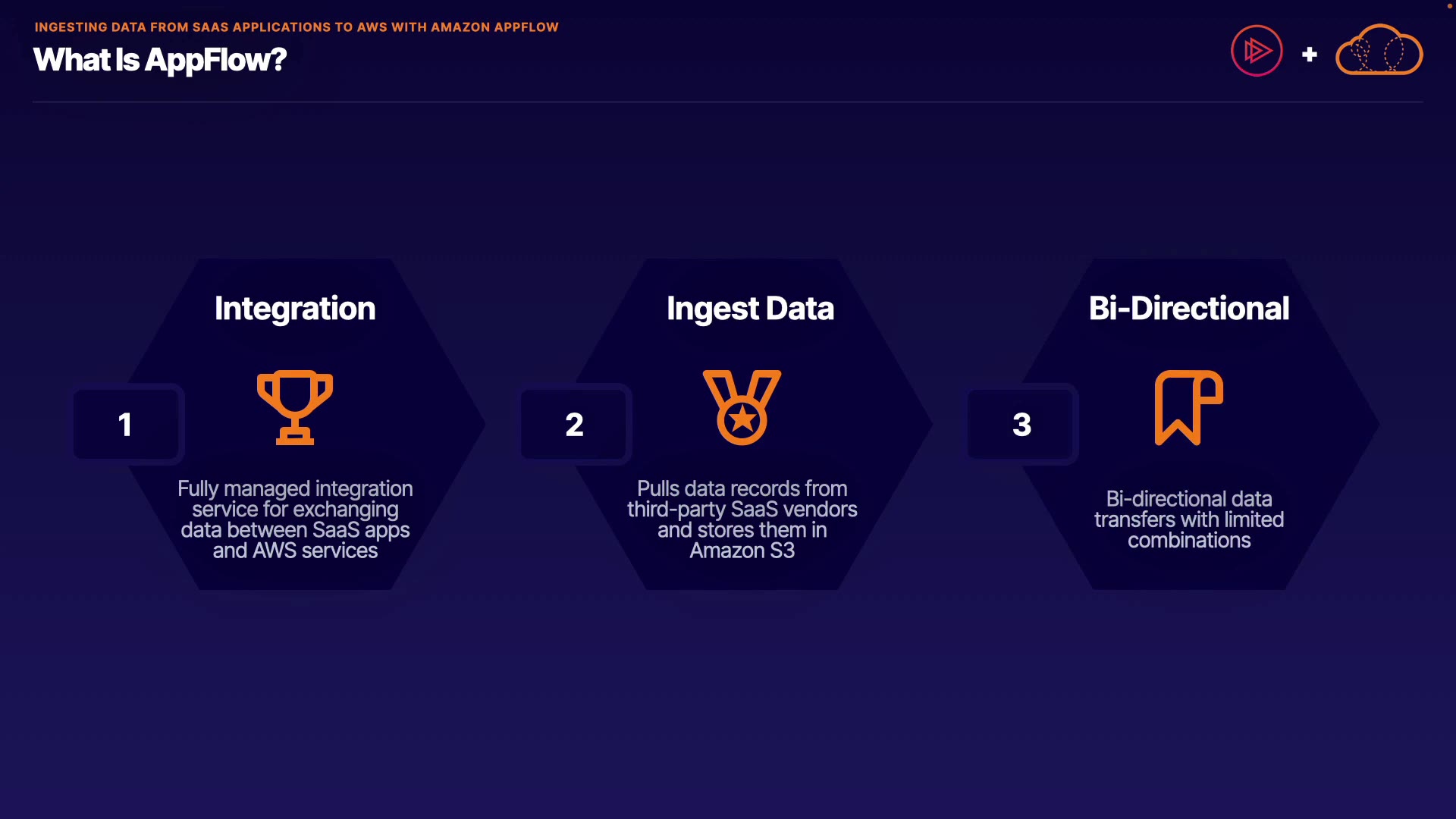Click the 'Fully managed integration' description text
The height and width of the screenshot is (819, 1456).
pyautogui.click(x=295, y=519)
